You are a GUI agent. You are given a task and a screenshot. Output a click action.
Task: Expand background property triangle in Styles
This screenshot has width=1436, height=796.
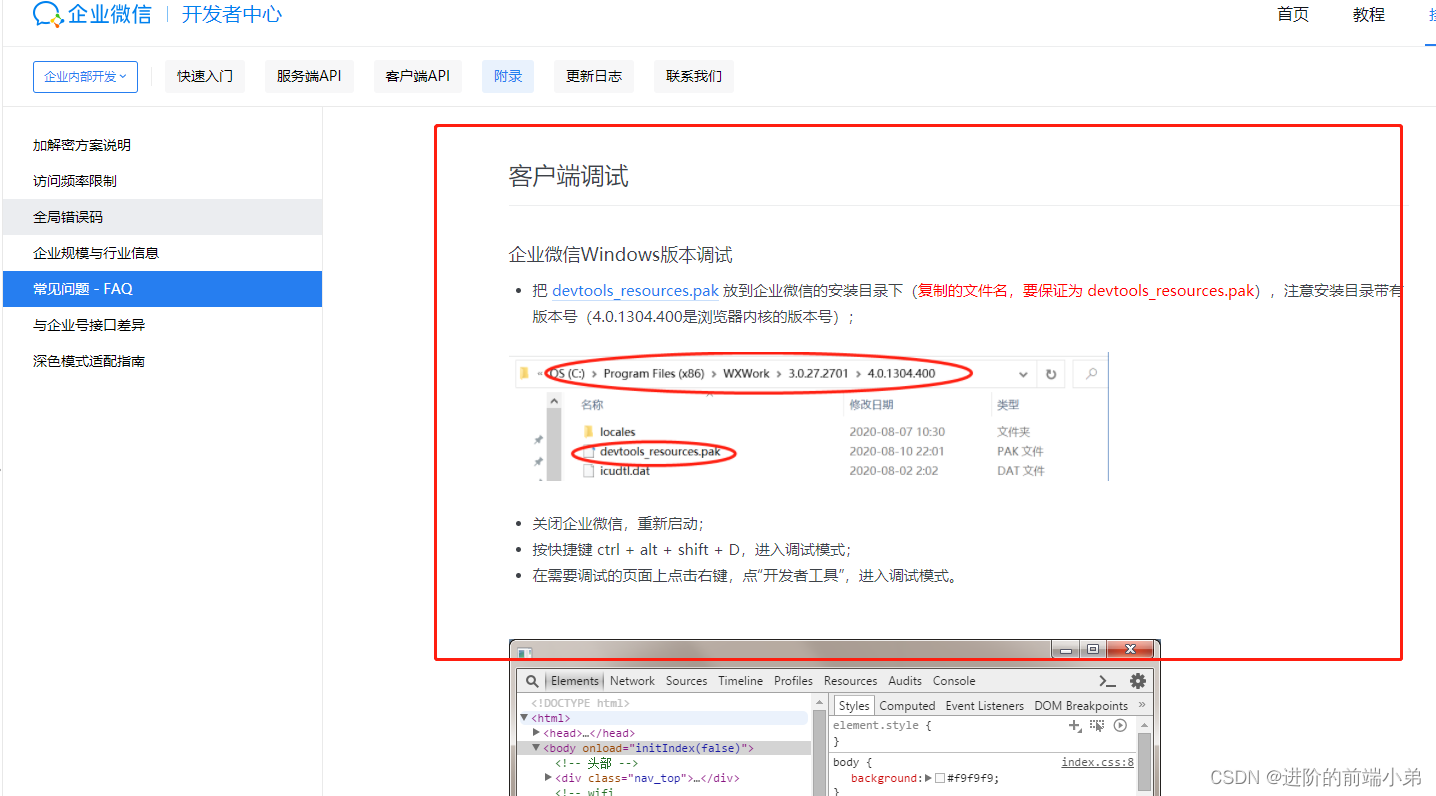coord(928,778)
